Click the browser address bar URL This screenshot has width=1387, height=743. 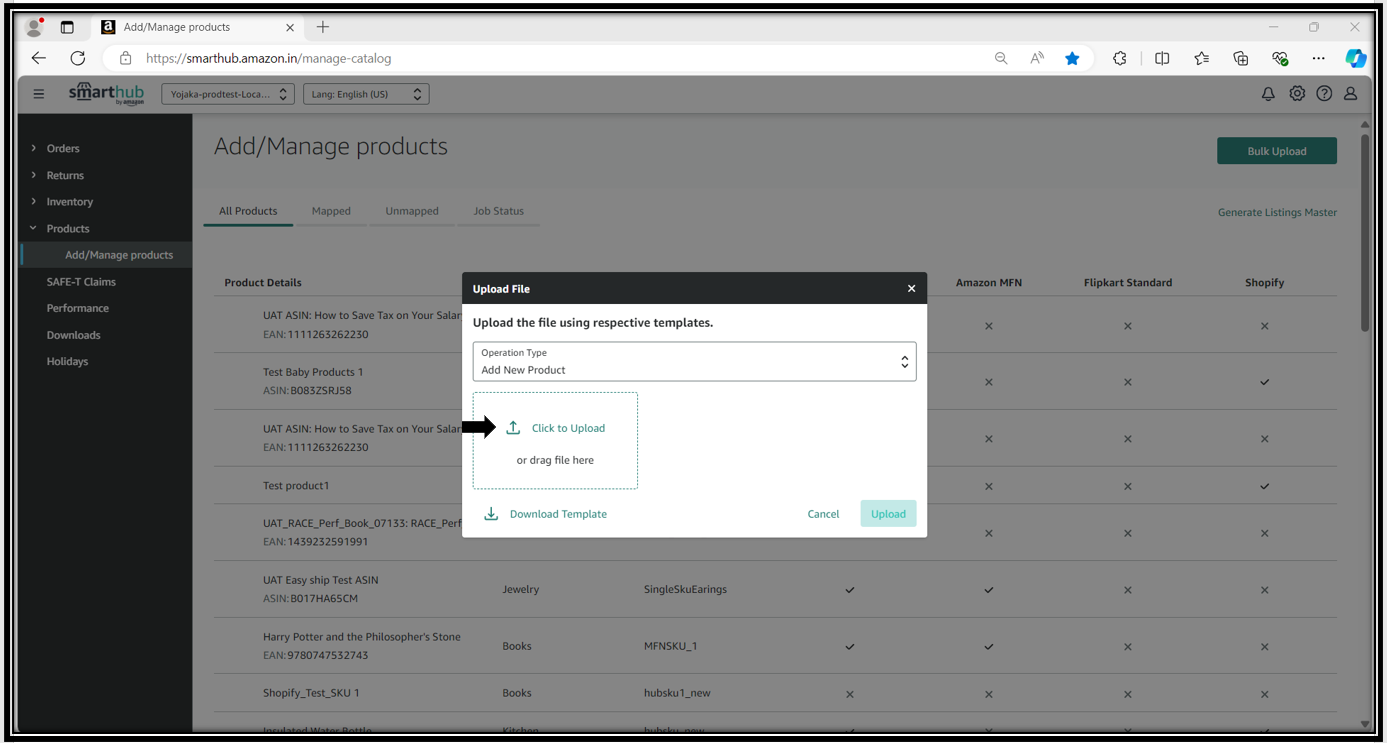pos(269,58)
